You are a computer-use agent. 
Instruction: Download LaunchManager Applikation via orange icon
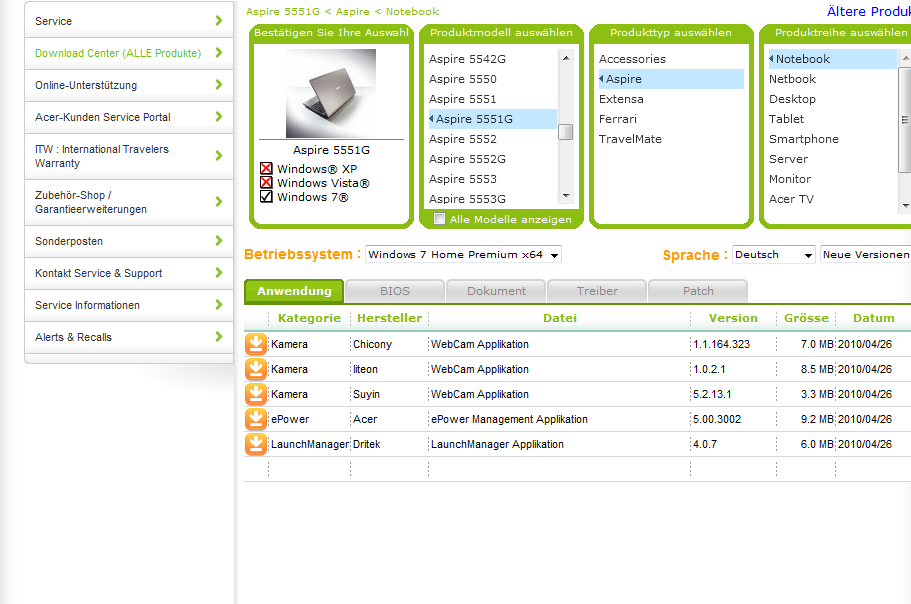click(x=256, y=444)
